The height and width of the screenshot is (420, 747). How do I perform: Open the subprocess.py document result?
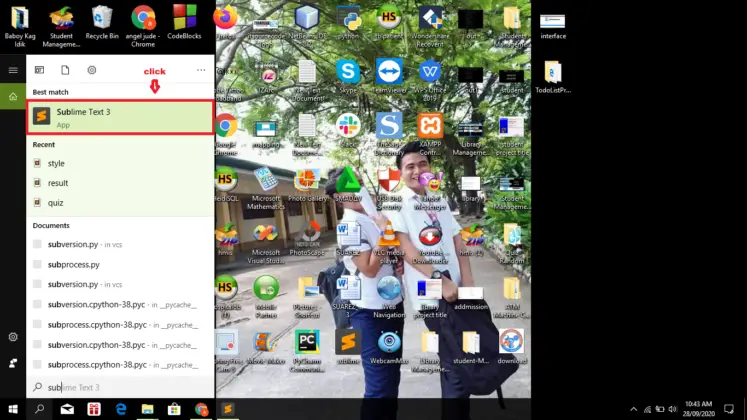74,264
